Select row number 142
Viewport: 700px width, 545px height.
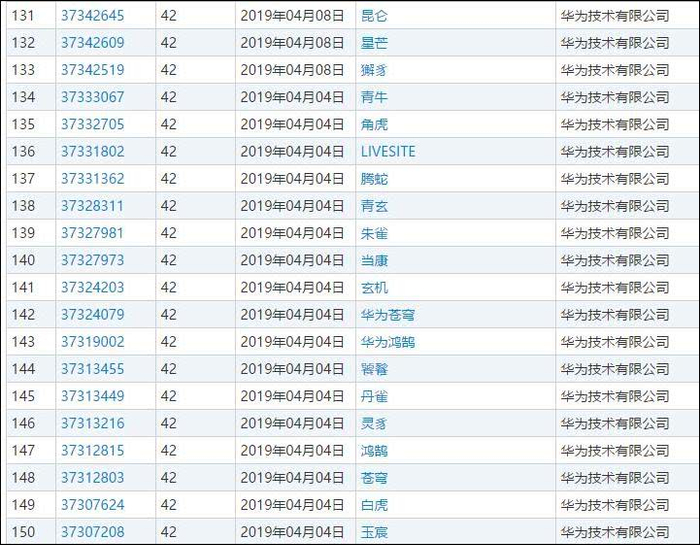[x=23, y=315]
